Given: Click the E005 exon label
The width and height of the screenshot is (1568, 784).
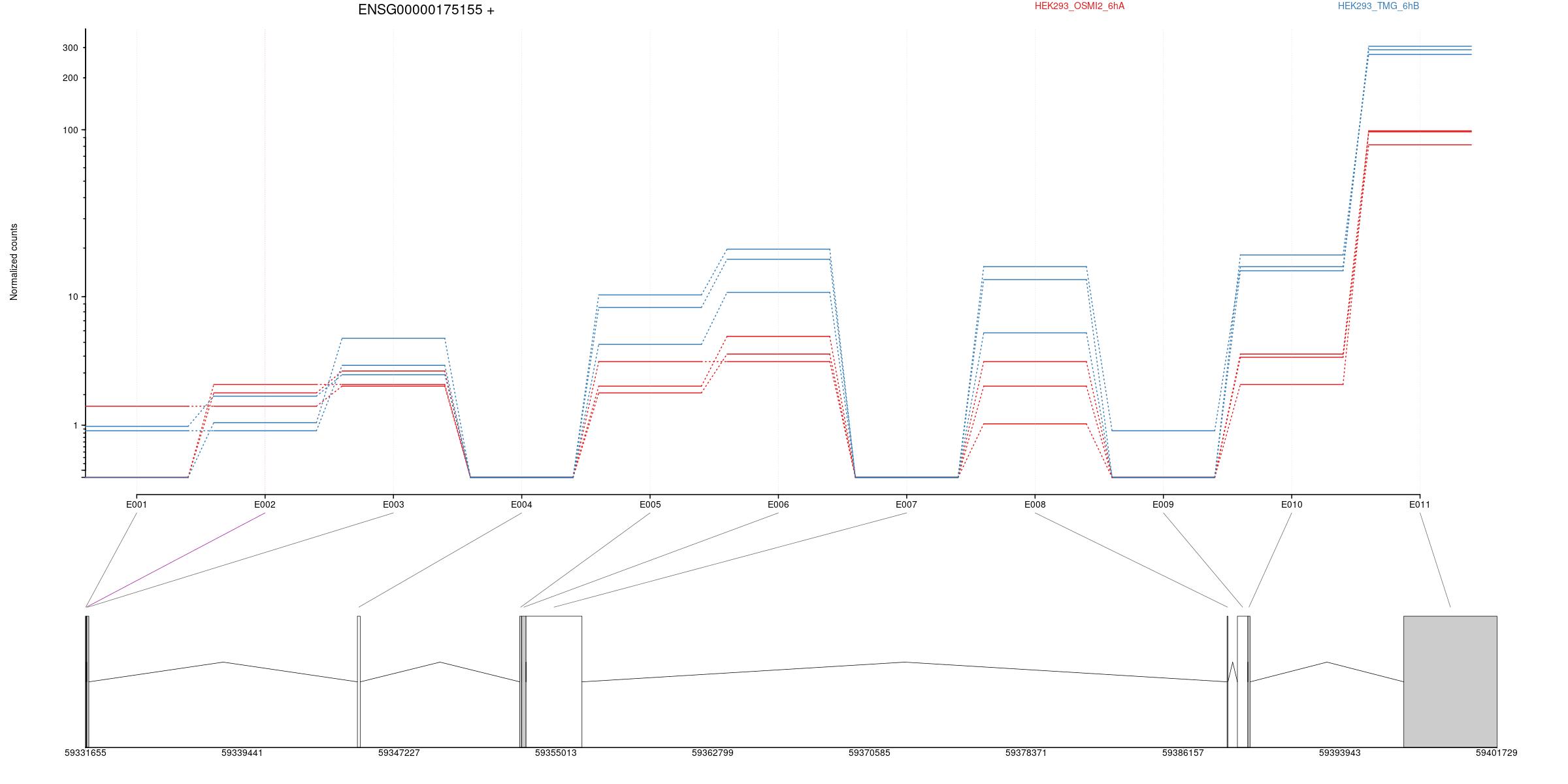Looking at the screenshot, I should tap(650, 504).
